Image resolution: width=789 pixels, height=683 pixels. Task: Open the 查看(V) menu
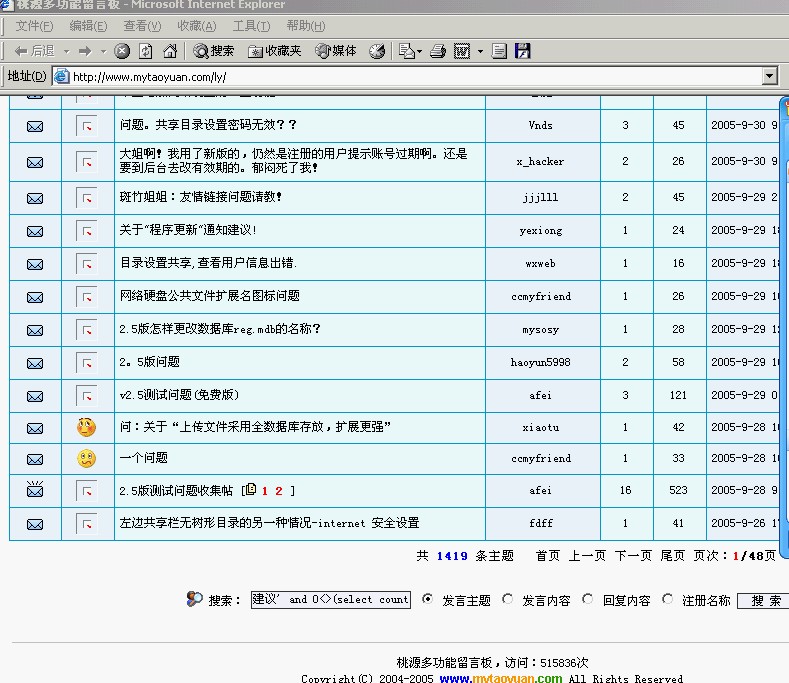tap(141, 26)
